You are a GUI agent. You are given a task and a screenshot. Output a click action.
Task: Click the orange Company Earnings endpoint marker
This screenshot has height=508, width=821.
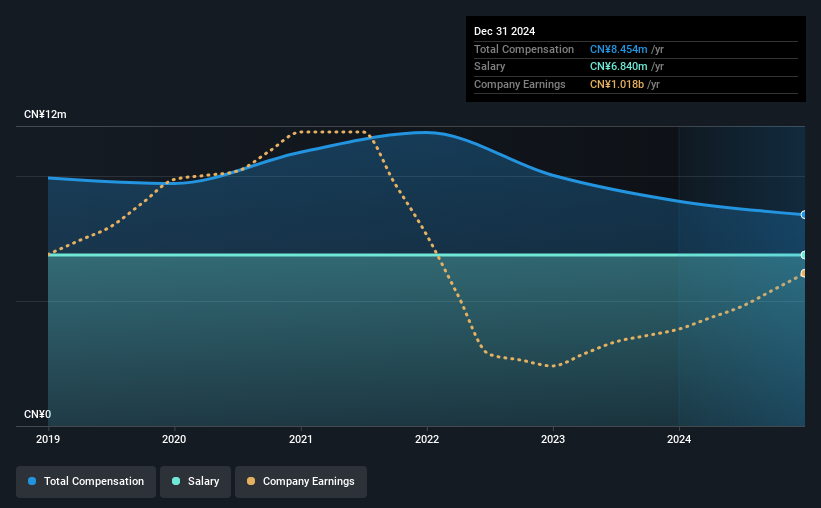click(804, 273)
